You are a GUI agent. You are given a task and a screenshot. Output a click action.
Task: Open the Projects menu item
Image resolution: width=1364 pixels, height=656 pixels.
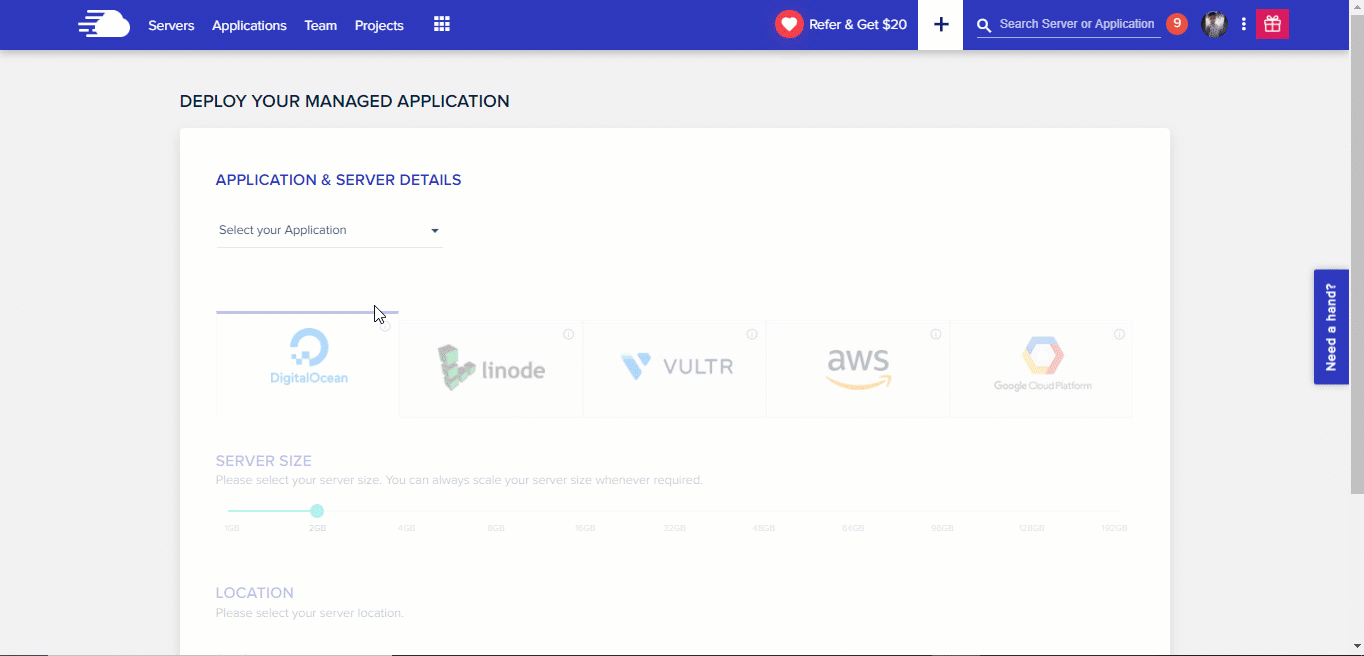point(379,25)
